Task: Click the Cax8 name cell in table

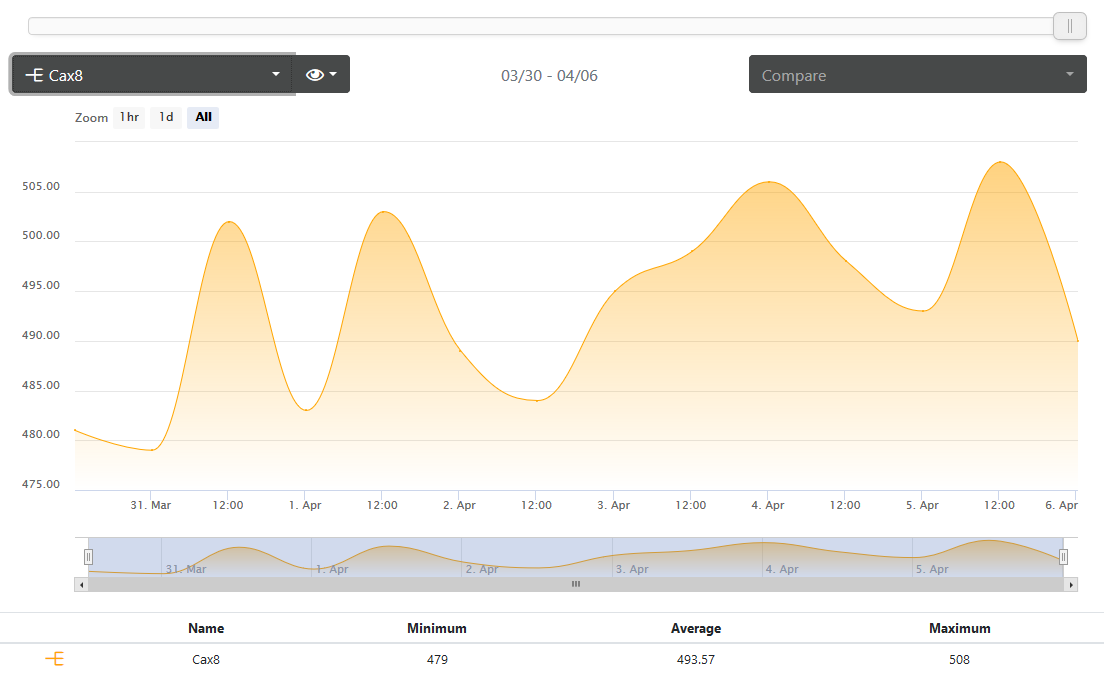Action: tap(206, 660)
